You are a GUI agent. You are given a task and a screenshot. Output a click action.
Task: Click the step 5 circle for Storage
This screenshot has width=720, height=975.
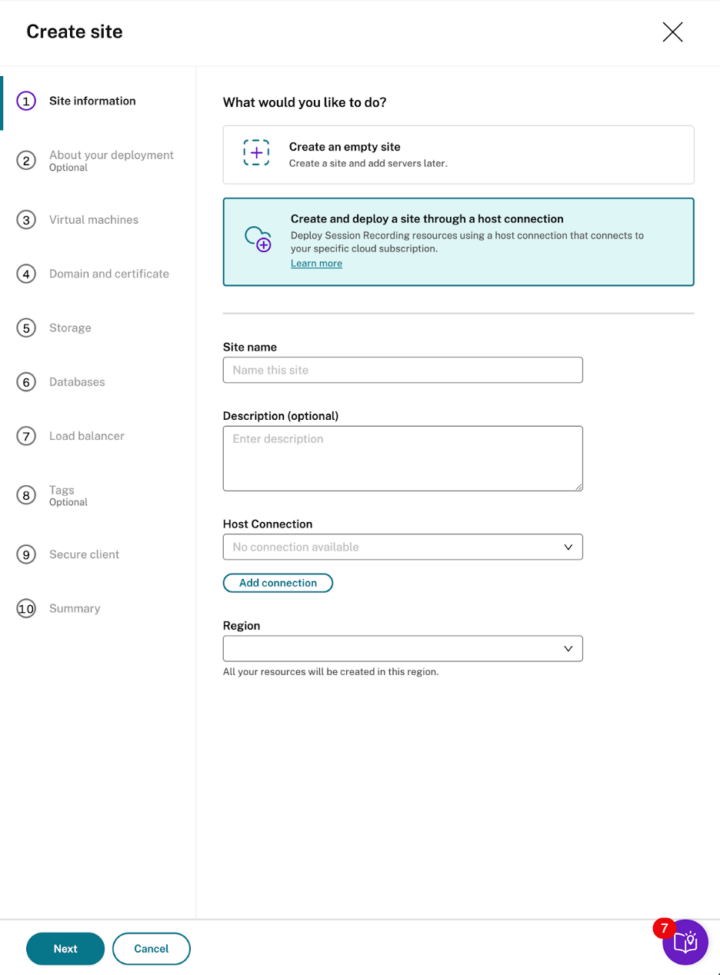tap(27, 328)
